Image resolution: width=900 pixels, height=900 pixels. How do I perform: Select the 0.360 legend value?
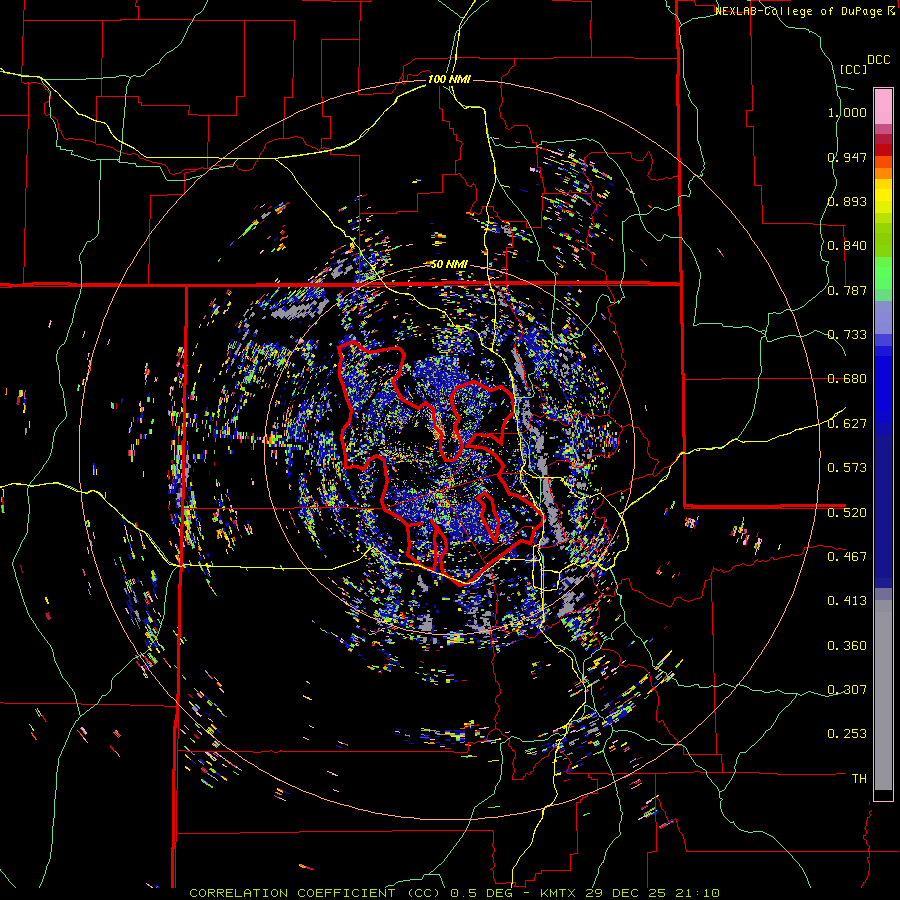pos(847,646)
